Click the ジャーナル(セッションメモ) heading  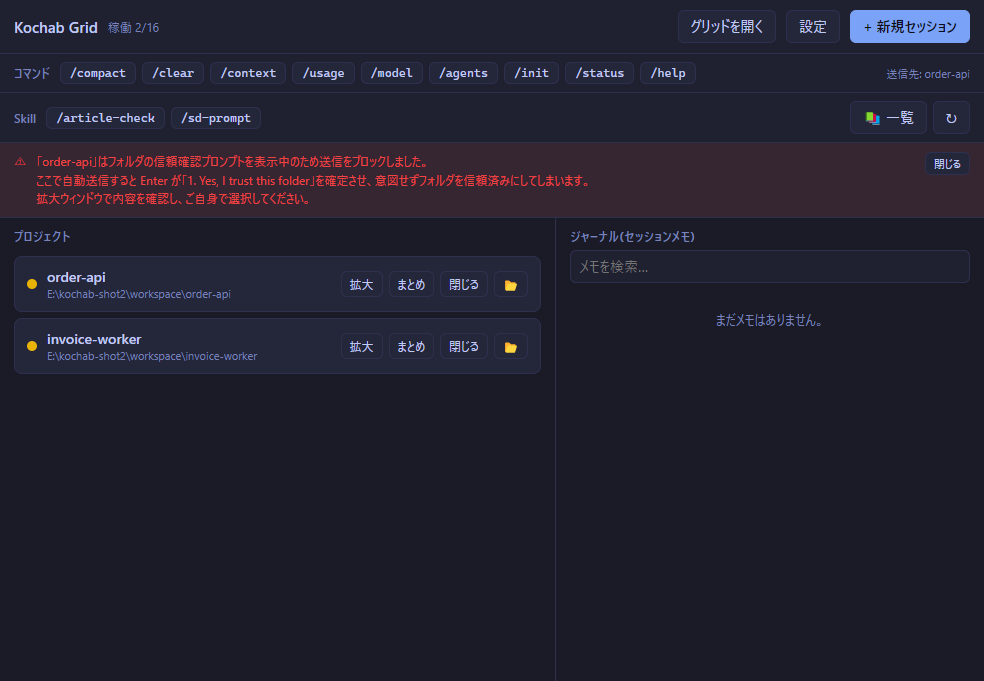[x=632, y=237]
